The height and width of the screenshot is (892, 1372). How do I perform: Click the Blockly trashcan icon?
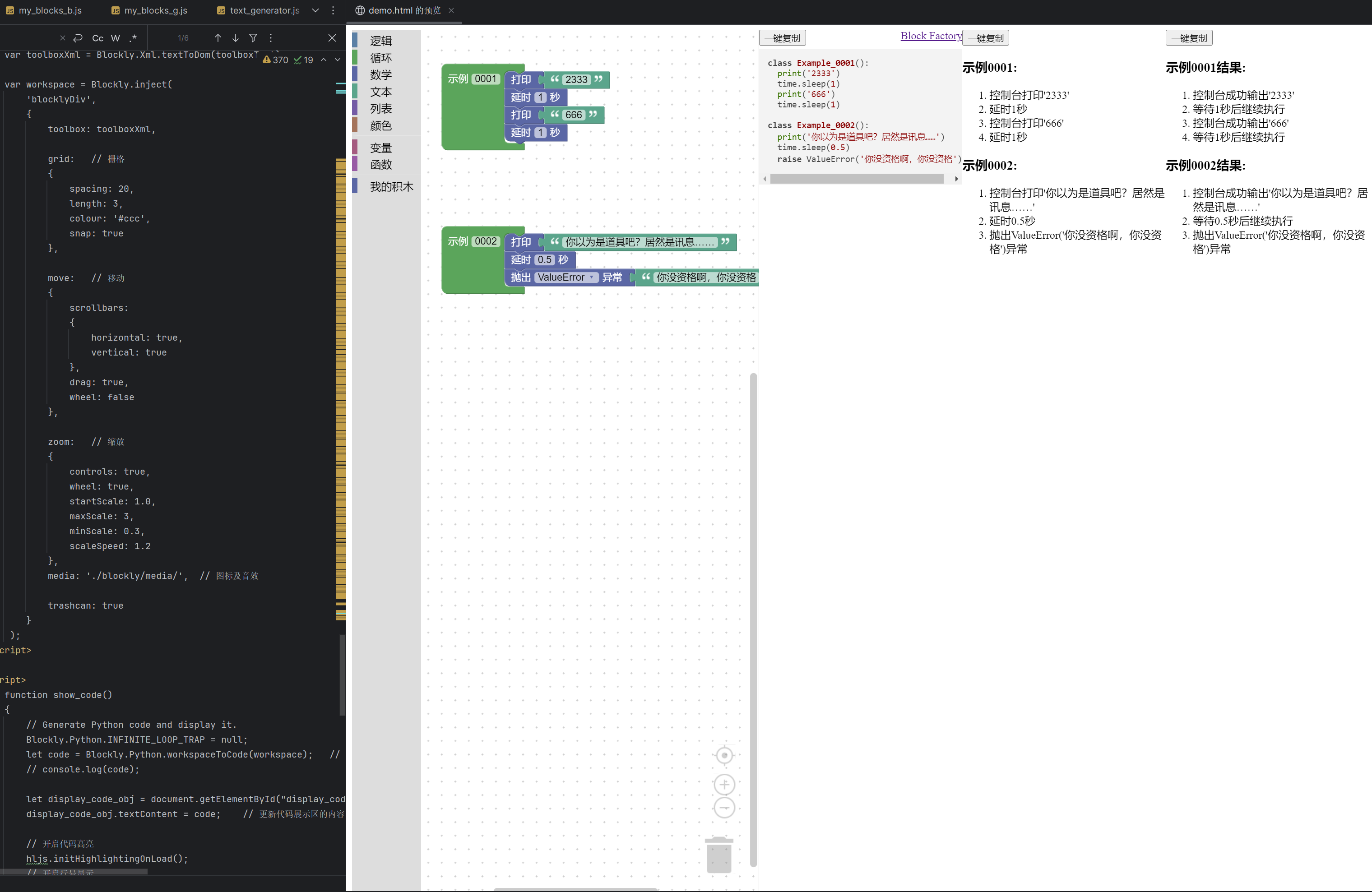pyautogui.click(x=719, y=855)
